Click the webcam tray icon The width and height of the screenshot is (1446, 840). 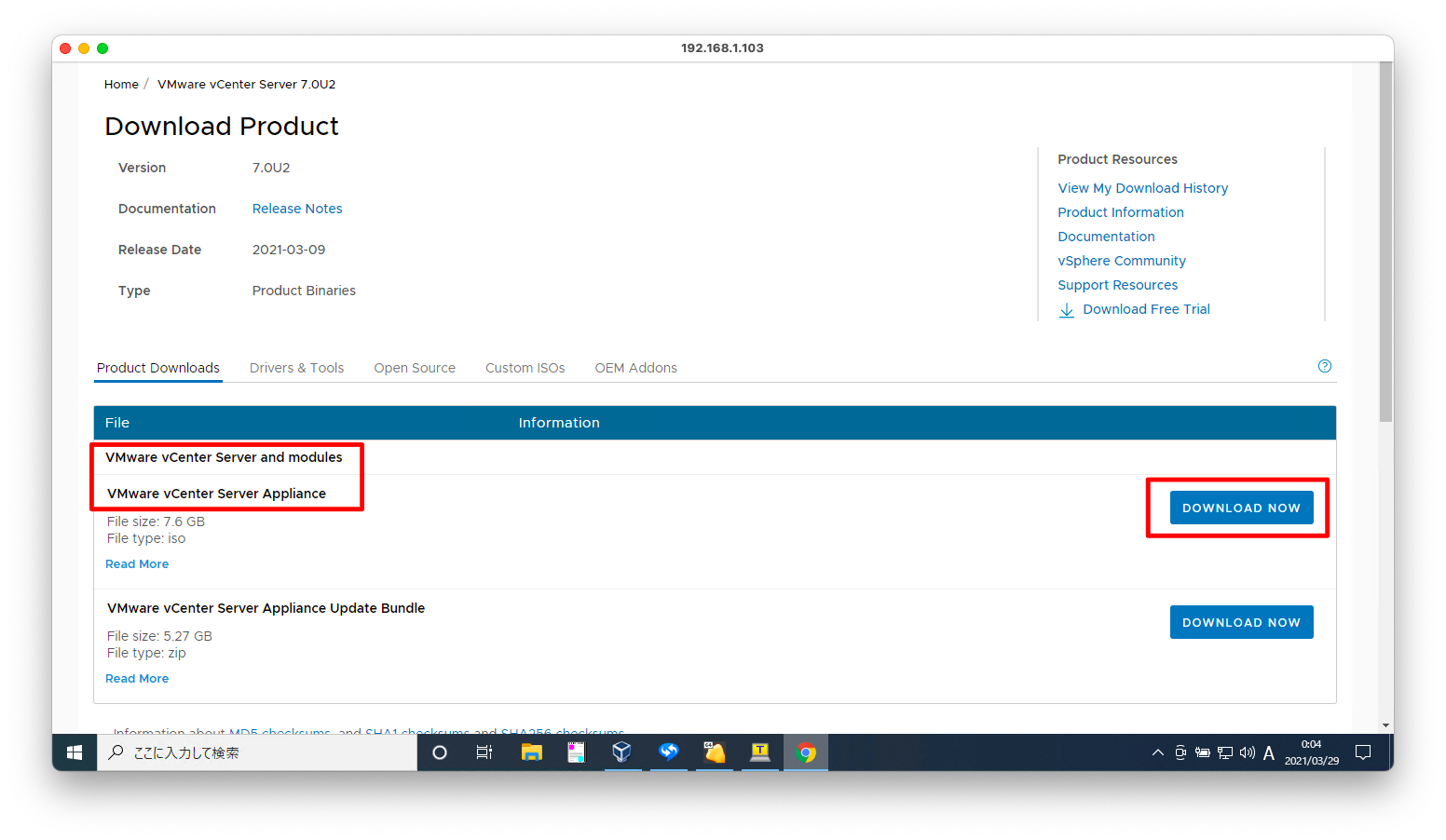1180,752
